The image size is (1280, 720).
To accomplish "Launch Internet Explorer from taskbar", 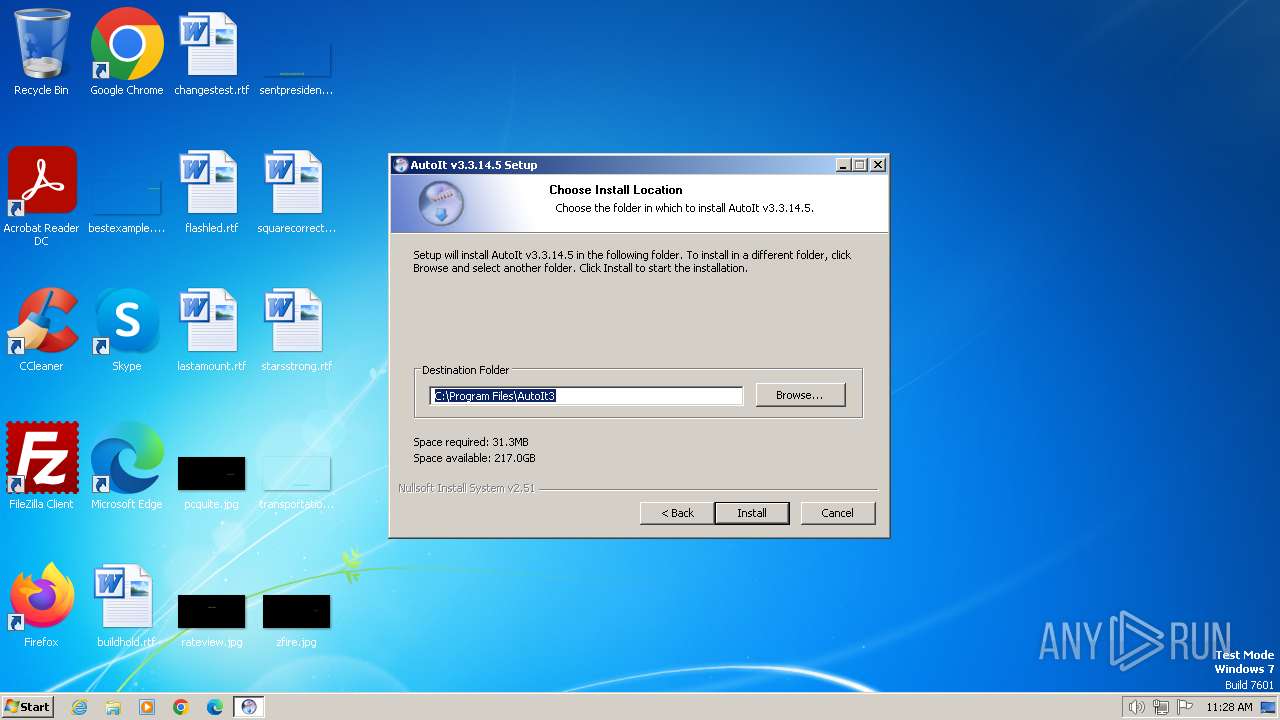I will click(x=79, y=707).
